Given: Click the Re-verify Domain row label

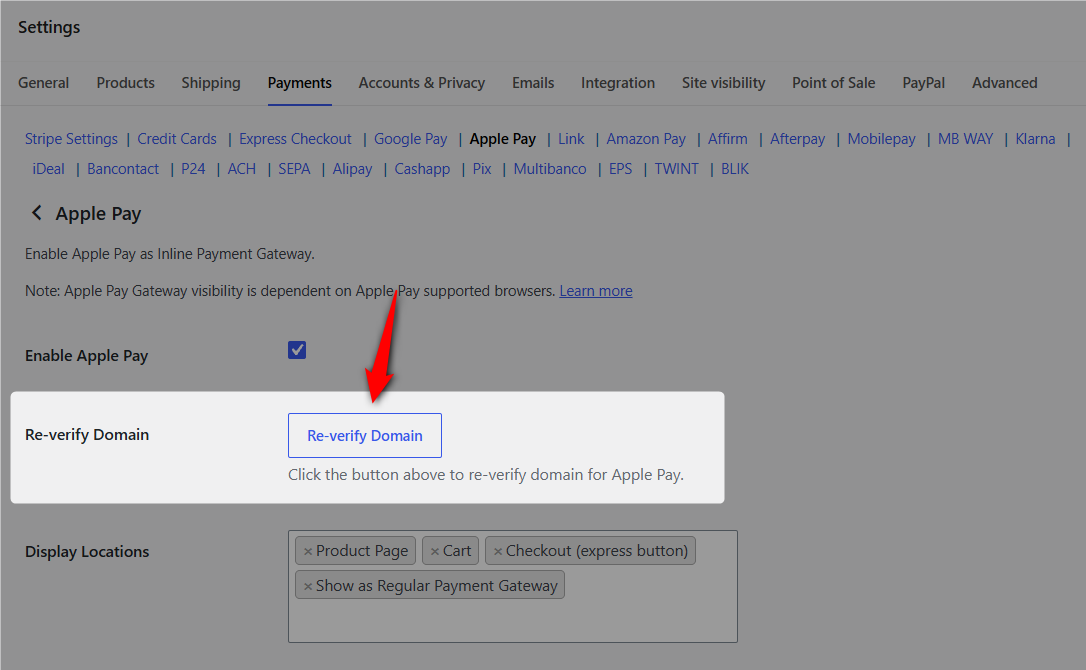Looking at the screenshot, I should coord(87,434).
